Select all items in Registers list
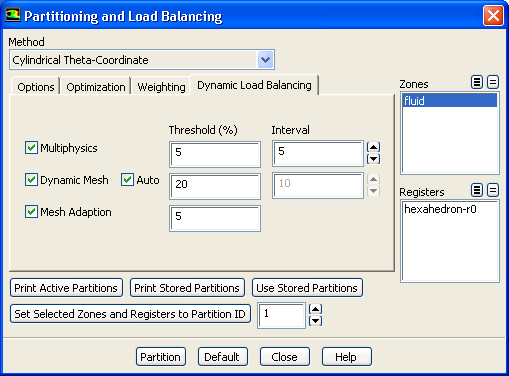The width and height of the screenshot is (509, 376). (477, 190)
